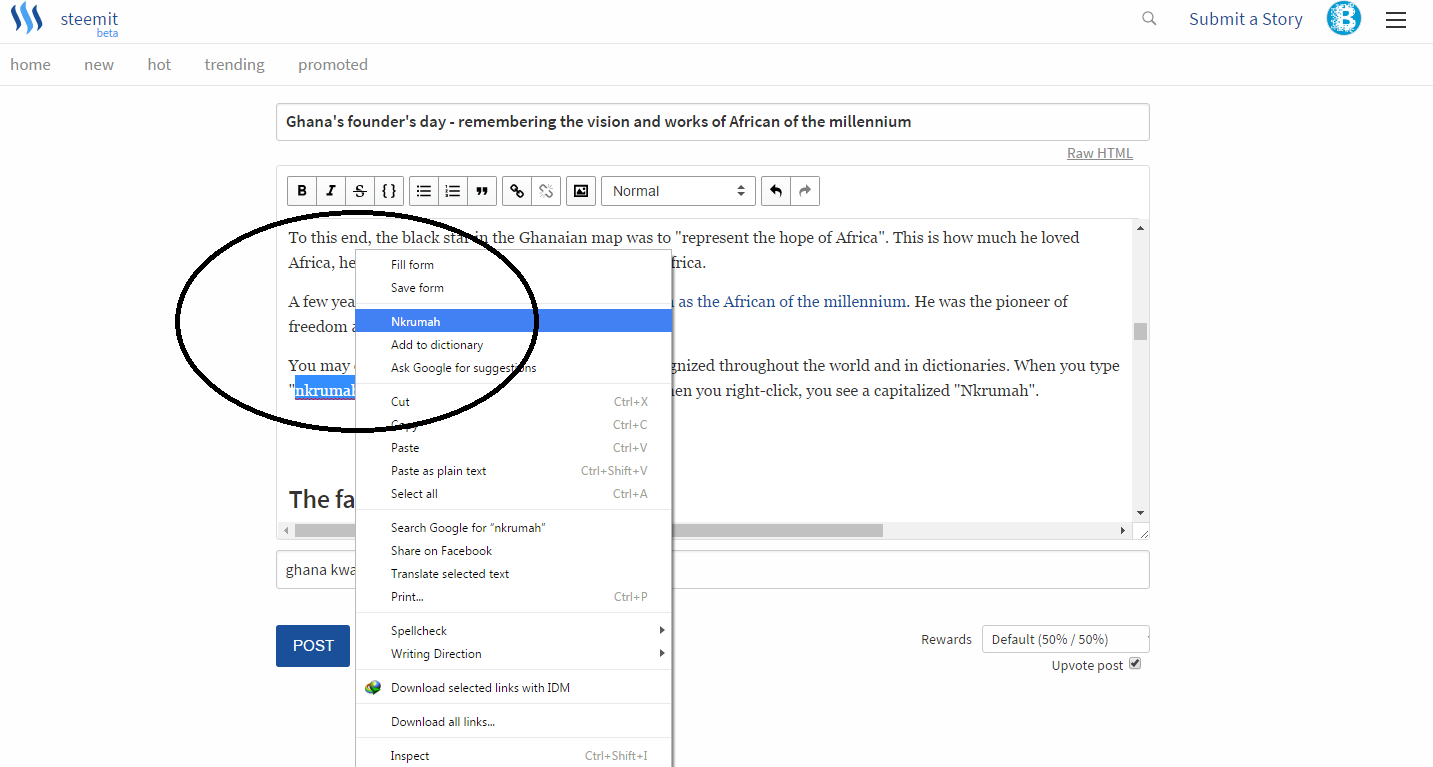Choose the Nkrumah spelling suggestion
This screenshot has width=1433, height=767.
514,322
